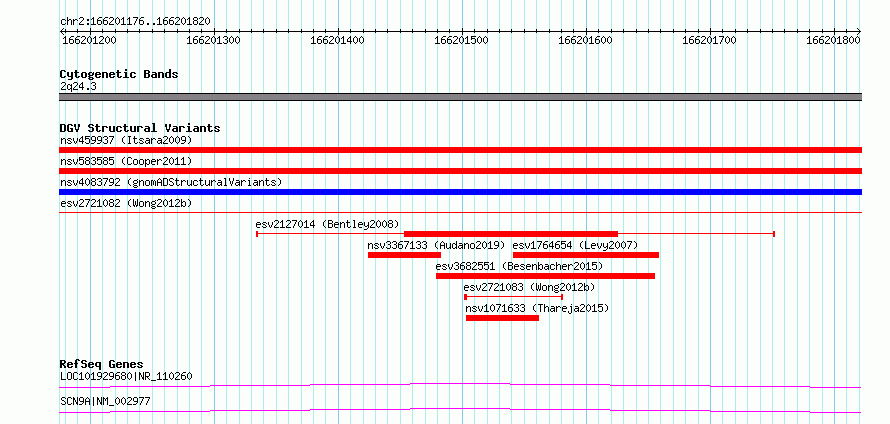Click the nsv1071633 (Thareja2015) label
890x424 pixels.
coord(537,308)
